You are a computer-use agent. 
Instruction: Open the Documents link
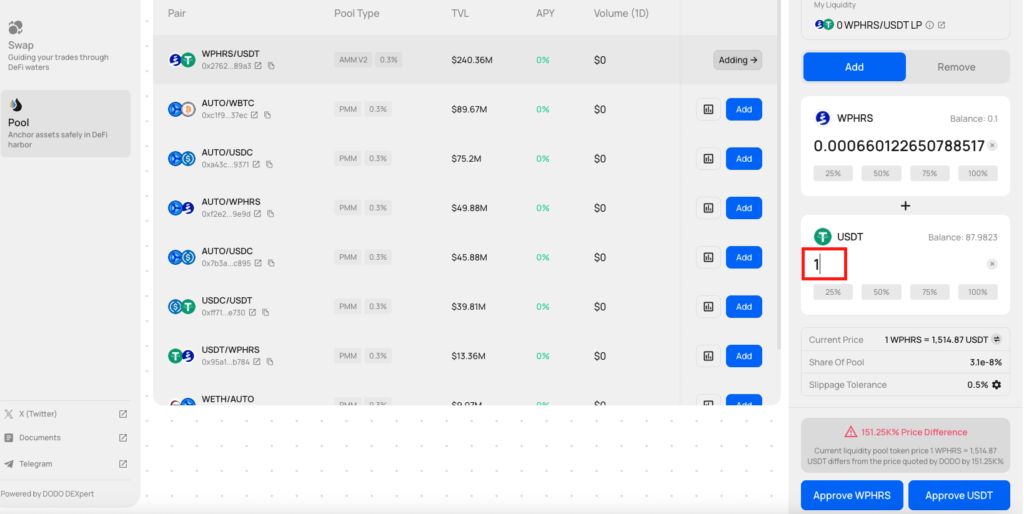tap(40, 438)
